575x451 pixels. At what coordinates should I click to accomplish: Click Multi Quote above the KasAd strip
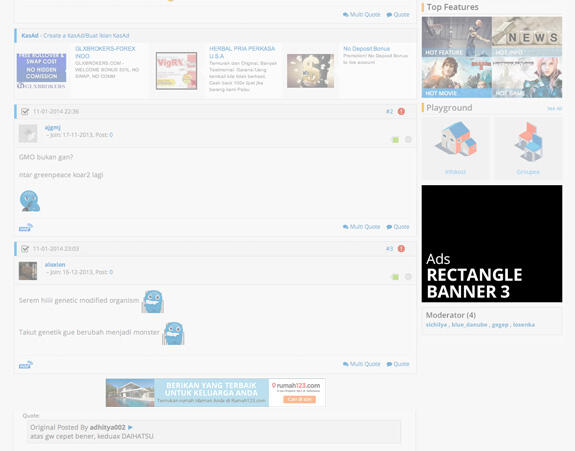point(362,15)
